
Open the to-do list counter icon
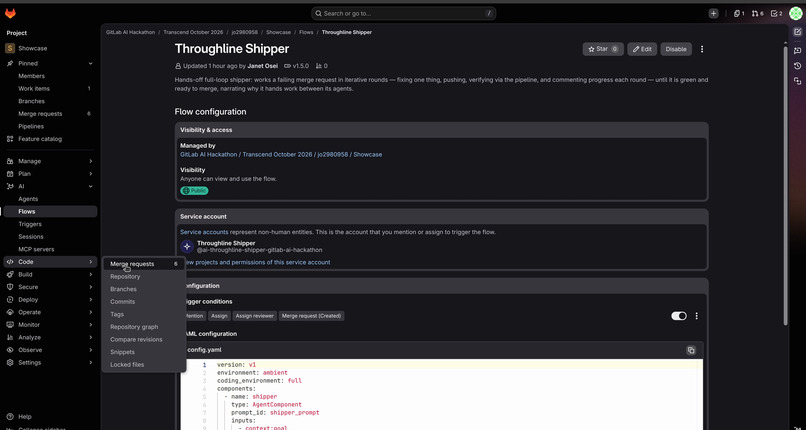(x=776, y=13)
